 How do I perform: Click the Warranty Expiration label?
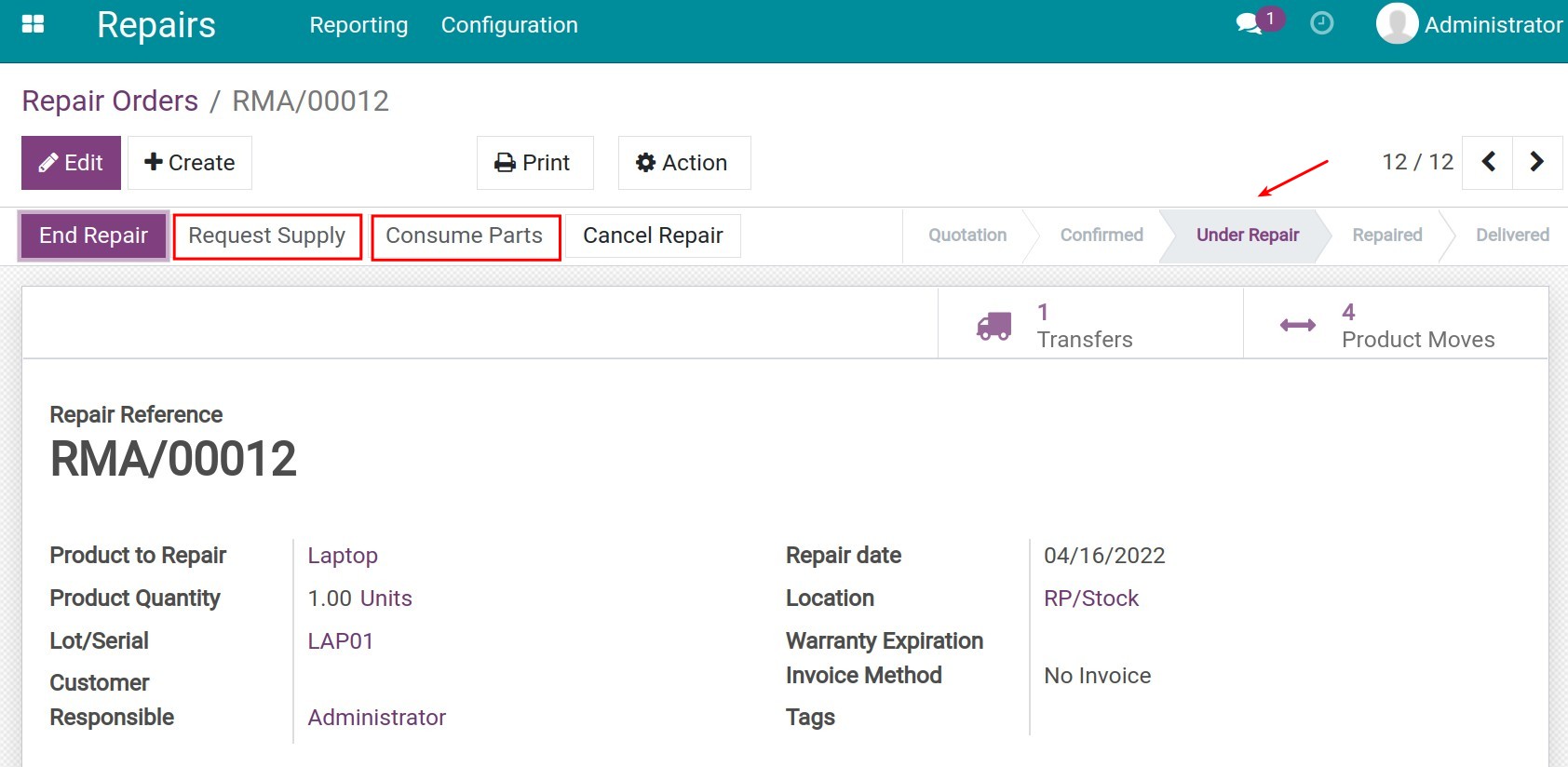click(885, 641)
